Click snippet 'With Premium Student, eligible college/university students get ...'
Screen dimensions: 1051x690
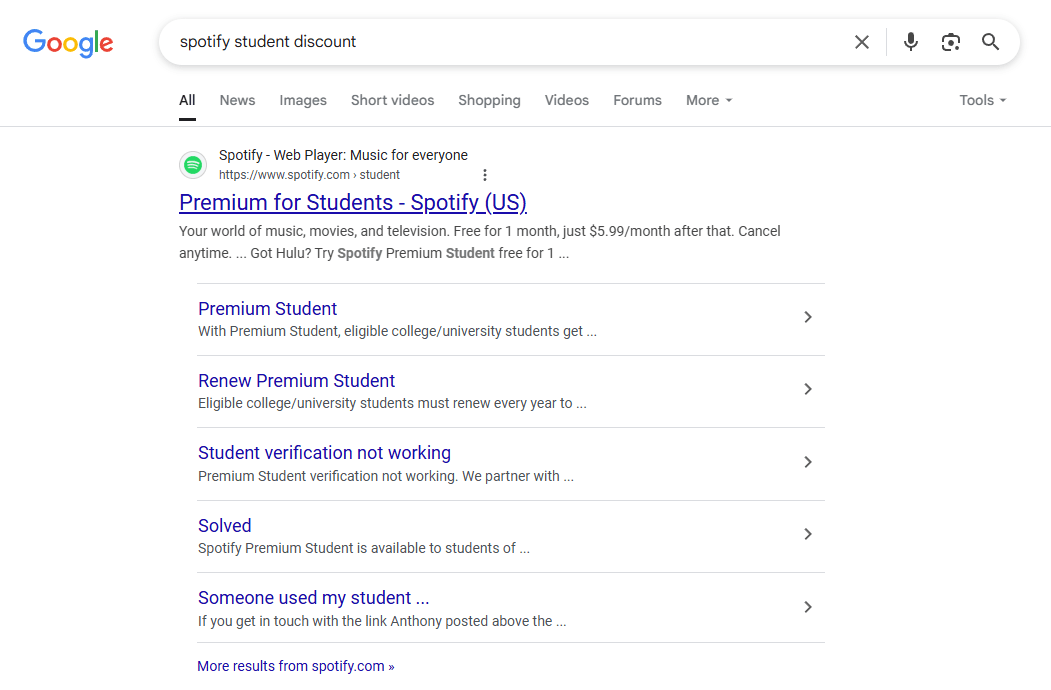pyautogui.click(x=397, y=331)
